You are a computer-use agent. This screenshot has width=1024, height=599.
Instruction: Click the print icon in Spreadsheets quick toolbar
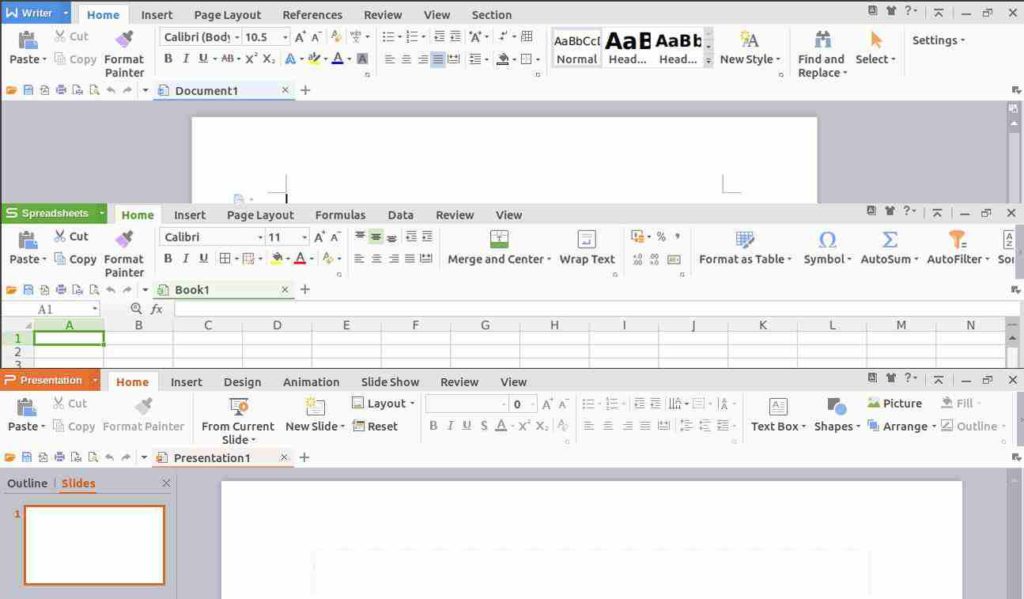[61, 289]
